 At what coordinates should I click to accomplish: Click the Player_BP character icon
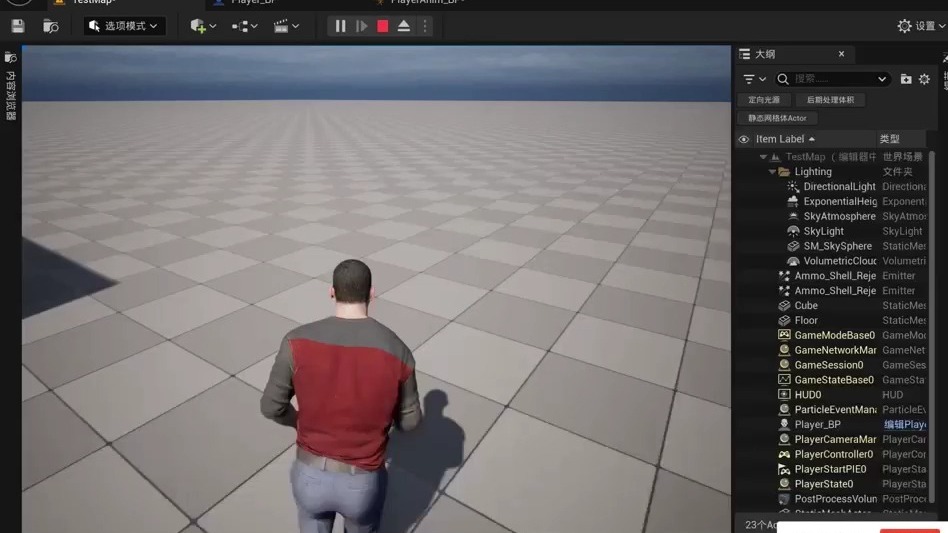coord(784,424)
